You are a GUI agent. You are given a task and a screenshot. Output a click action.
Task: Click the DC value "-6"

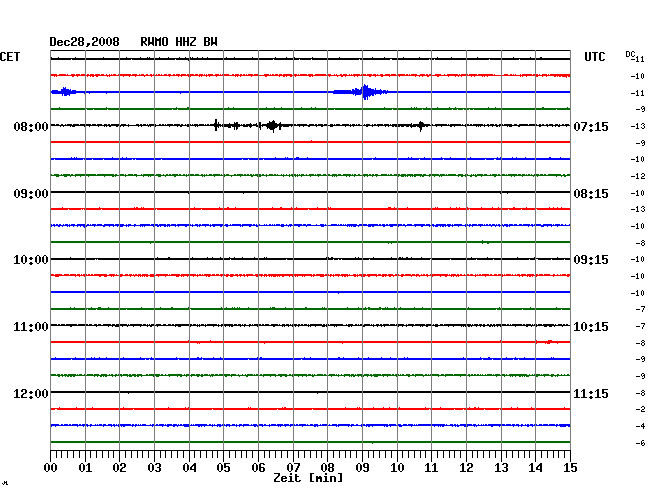pos(640,443)
